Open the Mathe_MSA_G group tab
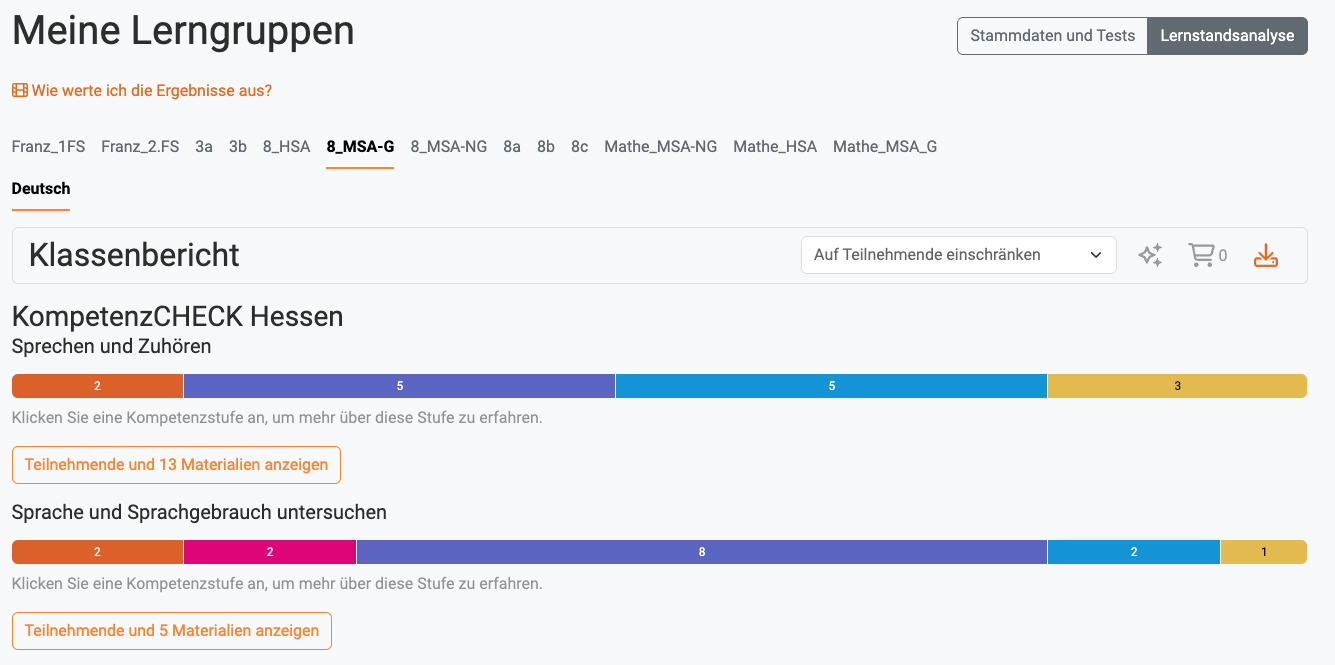This screenshot has height=665, width=1335. point(884,147)
